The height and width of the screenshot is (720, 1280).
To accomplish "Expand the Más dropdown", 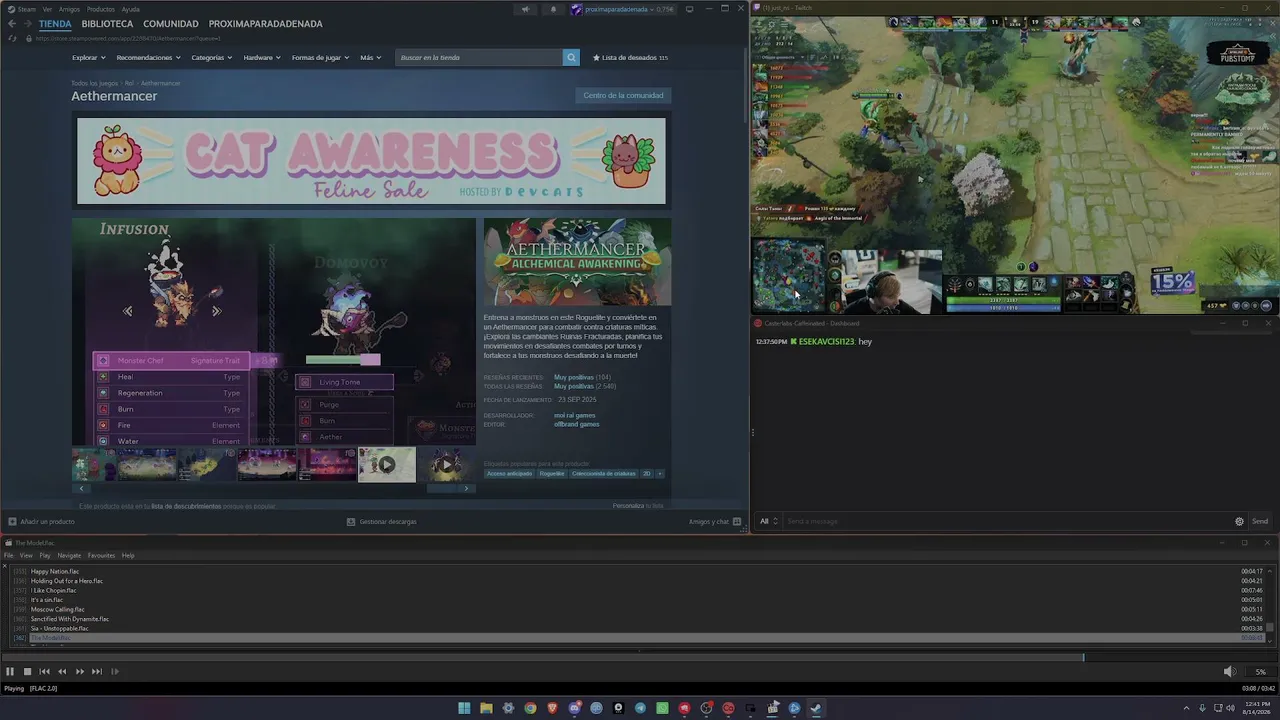I will [x=370, y=58].
